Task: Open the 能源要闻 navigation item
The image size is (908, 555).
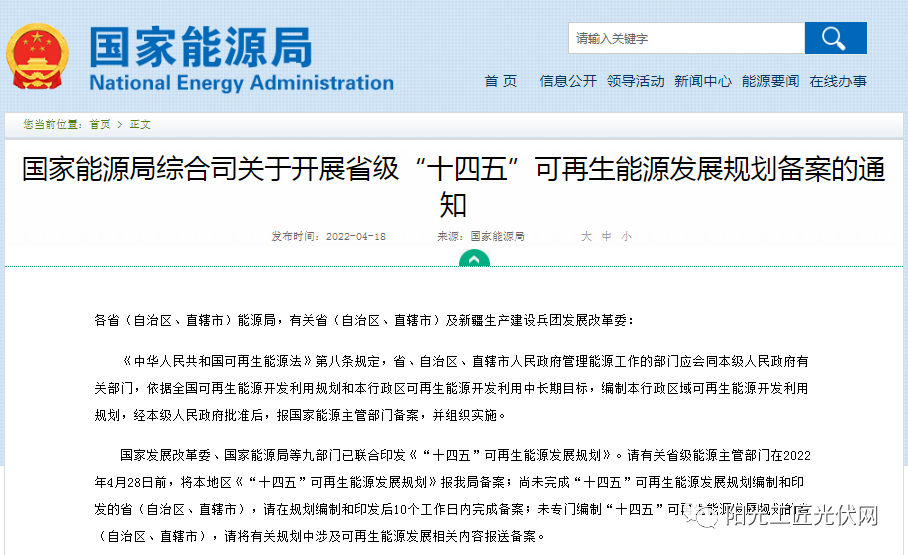Action: [x=770, y=81]
